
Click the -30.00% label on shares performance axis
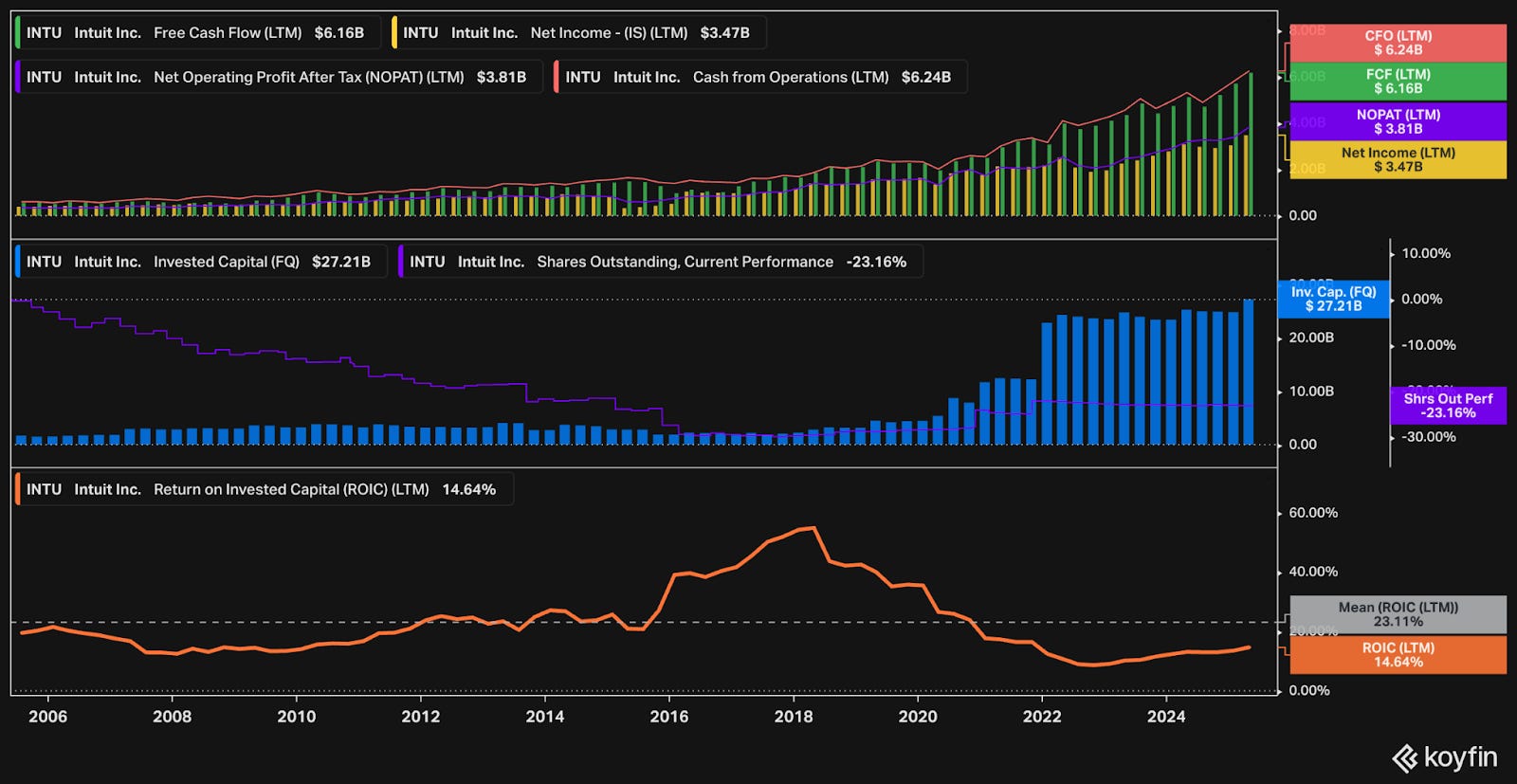point(1429,437)
